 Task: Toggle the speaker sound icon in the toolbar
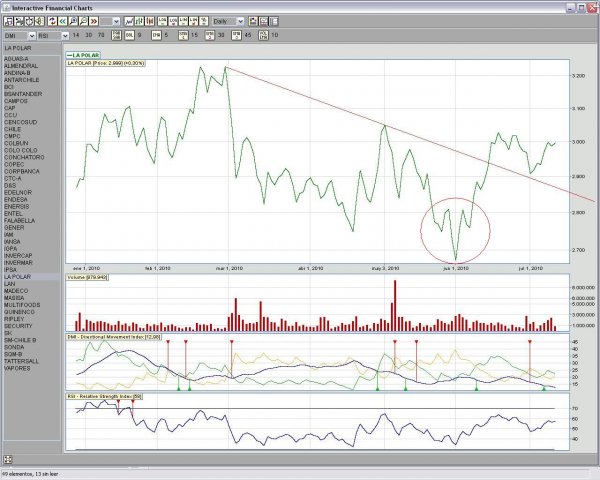coord(39,21)
